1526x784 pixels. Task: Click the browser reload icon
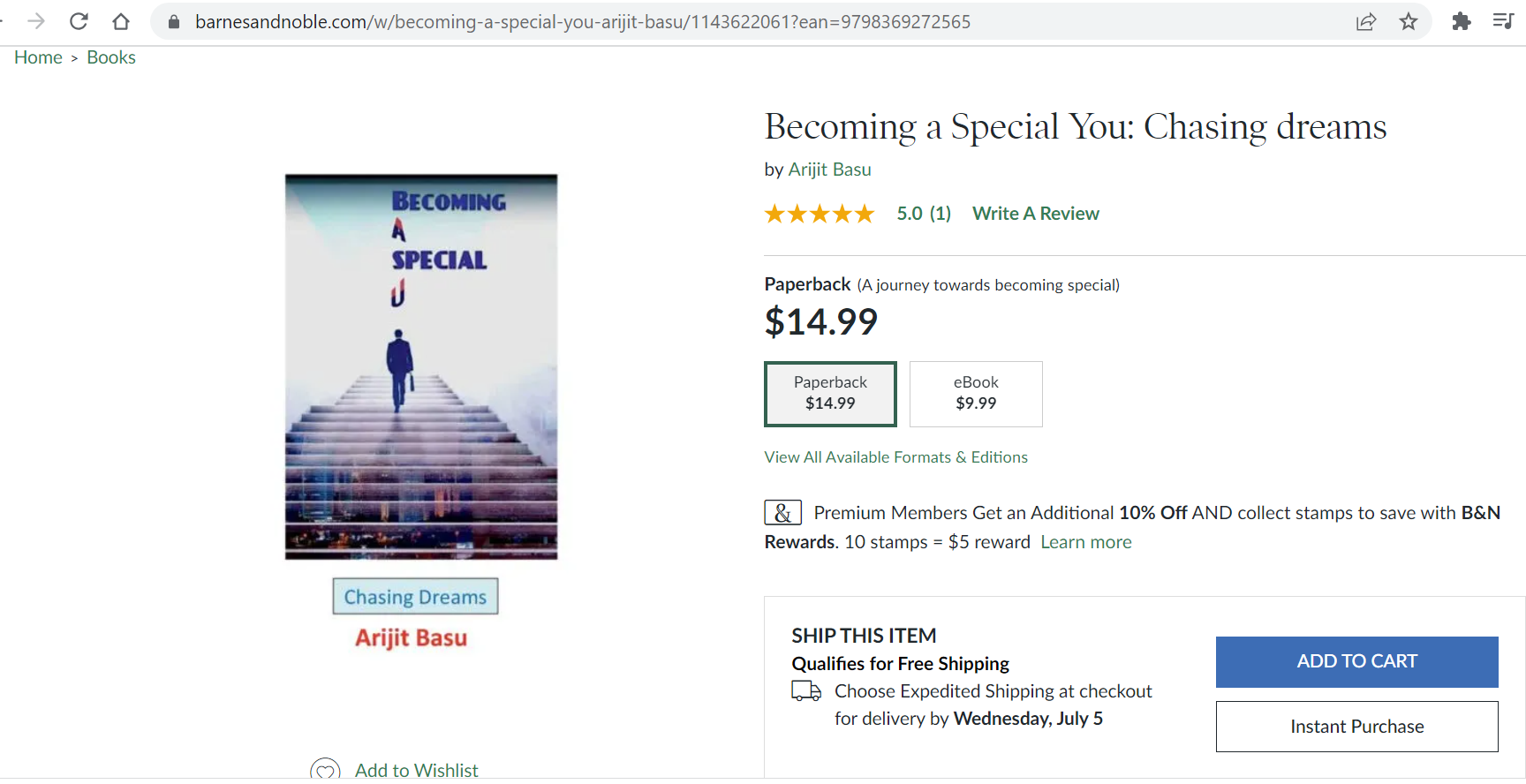point(79,21)
